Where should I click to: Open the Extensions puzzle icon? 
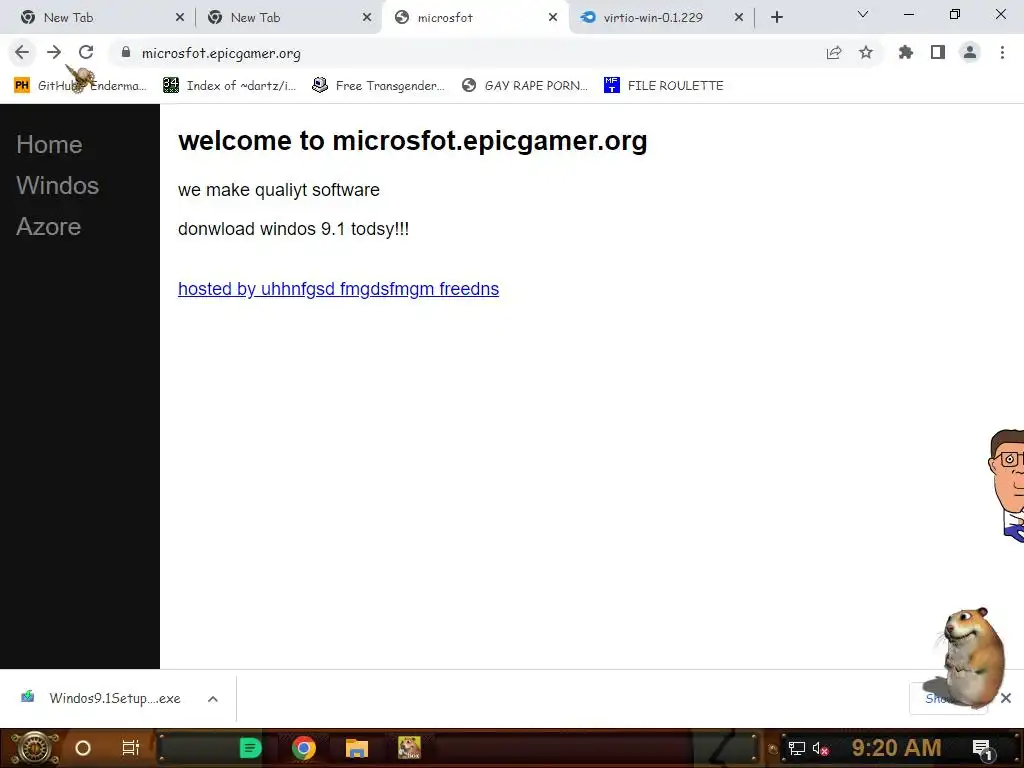(x=906, y=52)
